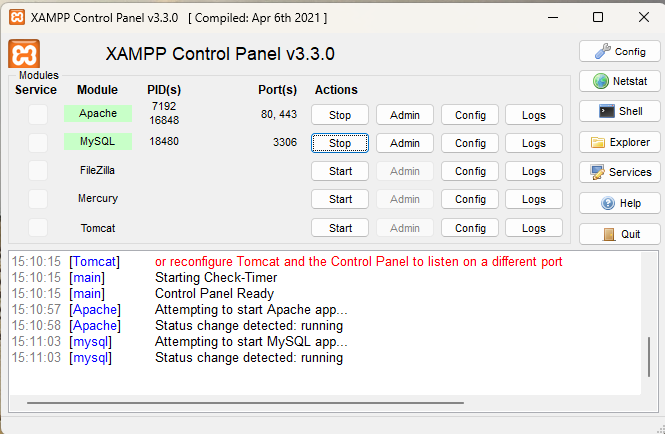Stop the MySQL module
The image size is (665, 434).
(340, 143)
